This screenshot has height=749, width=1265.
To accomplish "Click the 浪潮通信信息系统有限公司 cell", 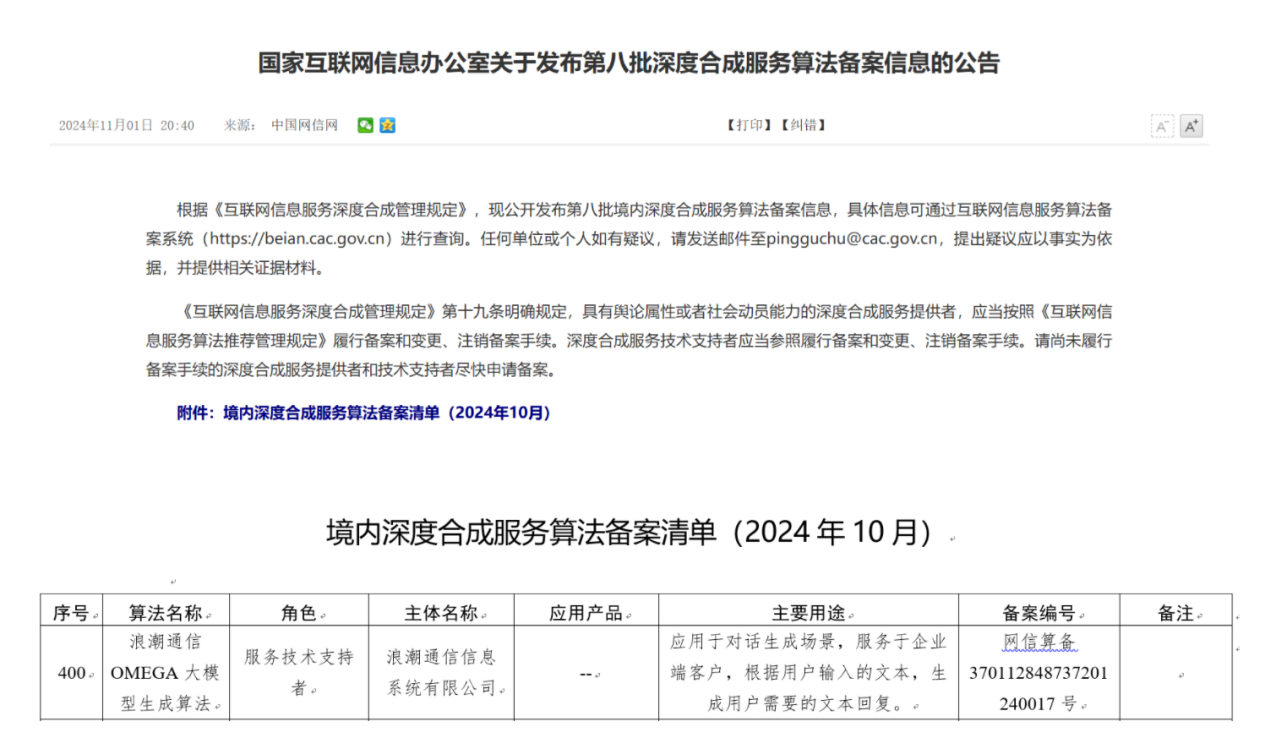I will pyautogui.click(x=442, y=673).
